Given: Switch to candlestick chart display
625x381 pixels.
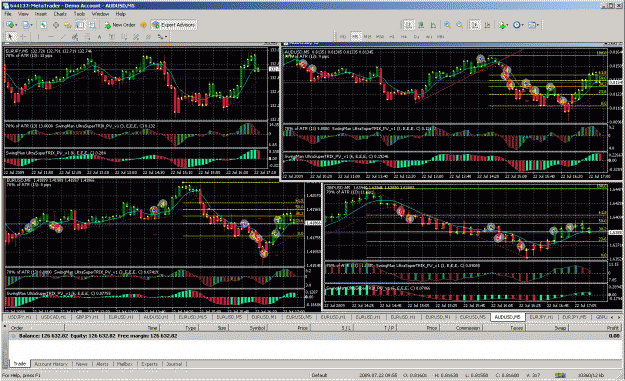Looking at the screenshot, I should (421, 25).
